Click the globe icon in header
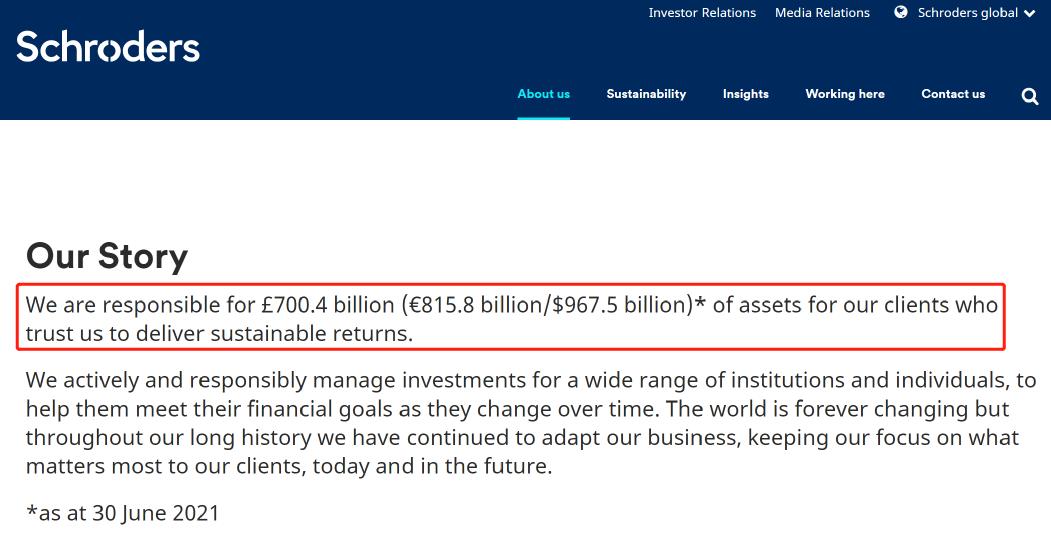Image resolution: width=1051 pixels, height=534 pixels. 901,13
